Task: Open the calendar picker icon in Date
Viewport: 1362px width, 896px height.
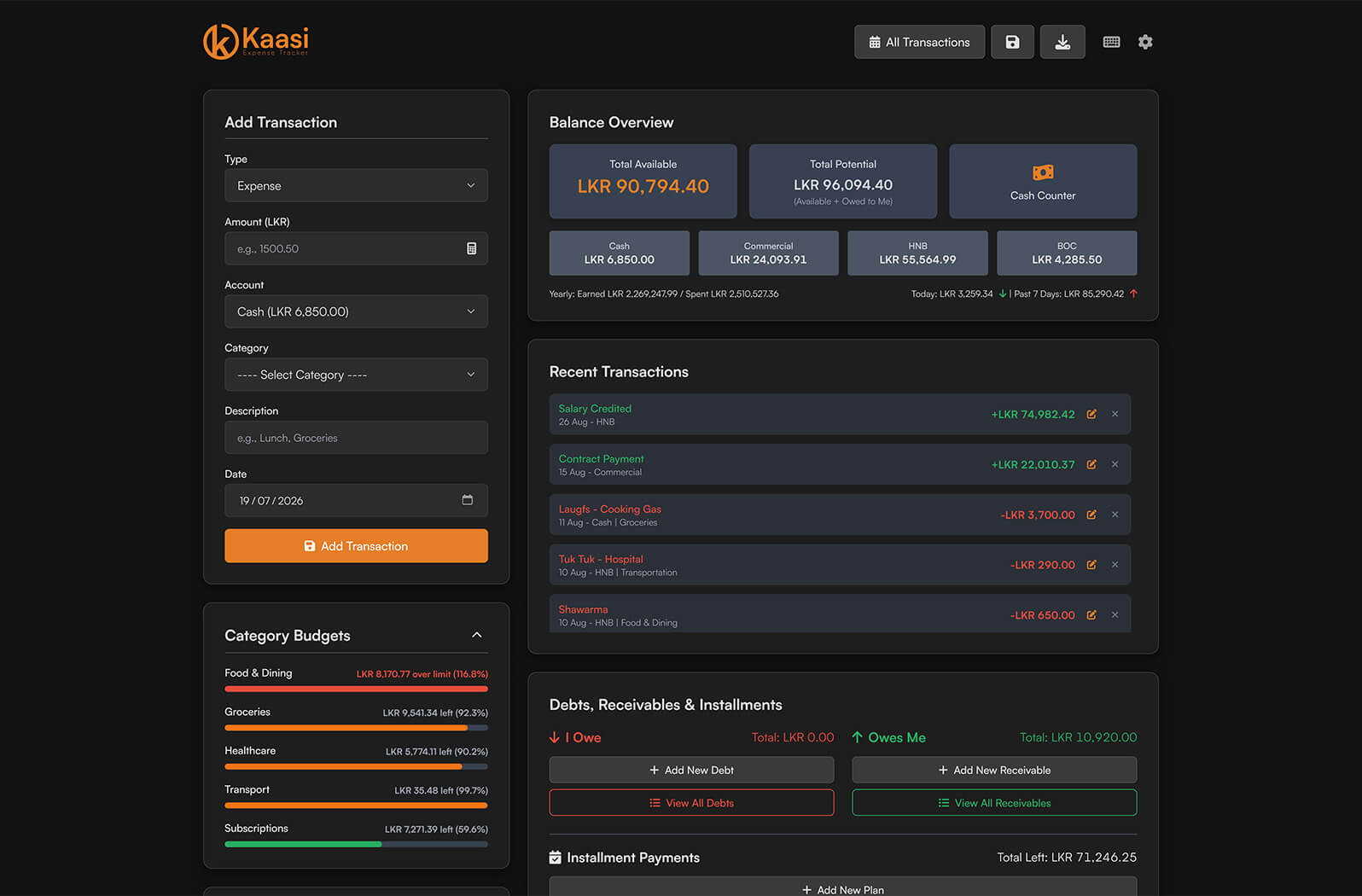Action: (467, 500)
